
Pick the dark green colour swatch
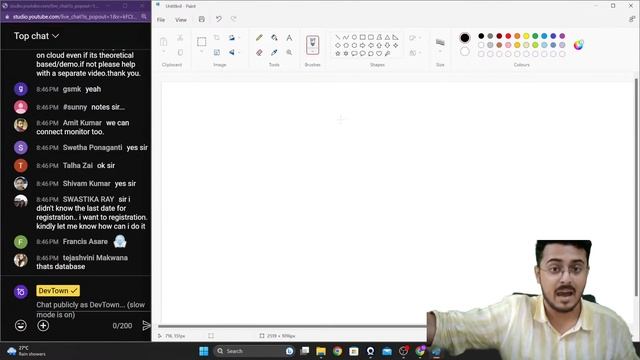click(x=535, y=36)
